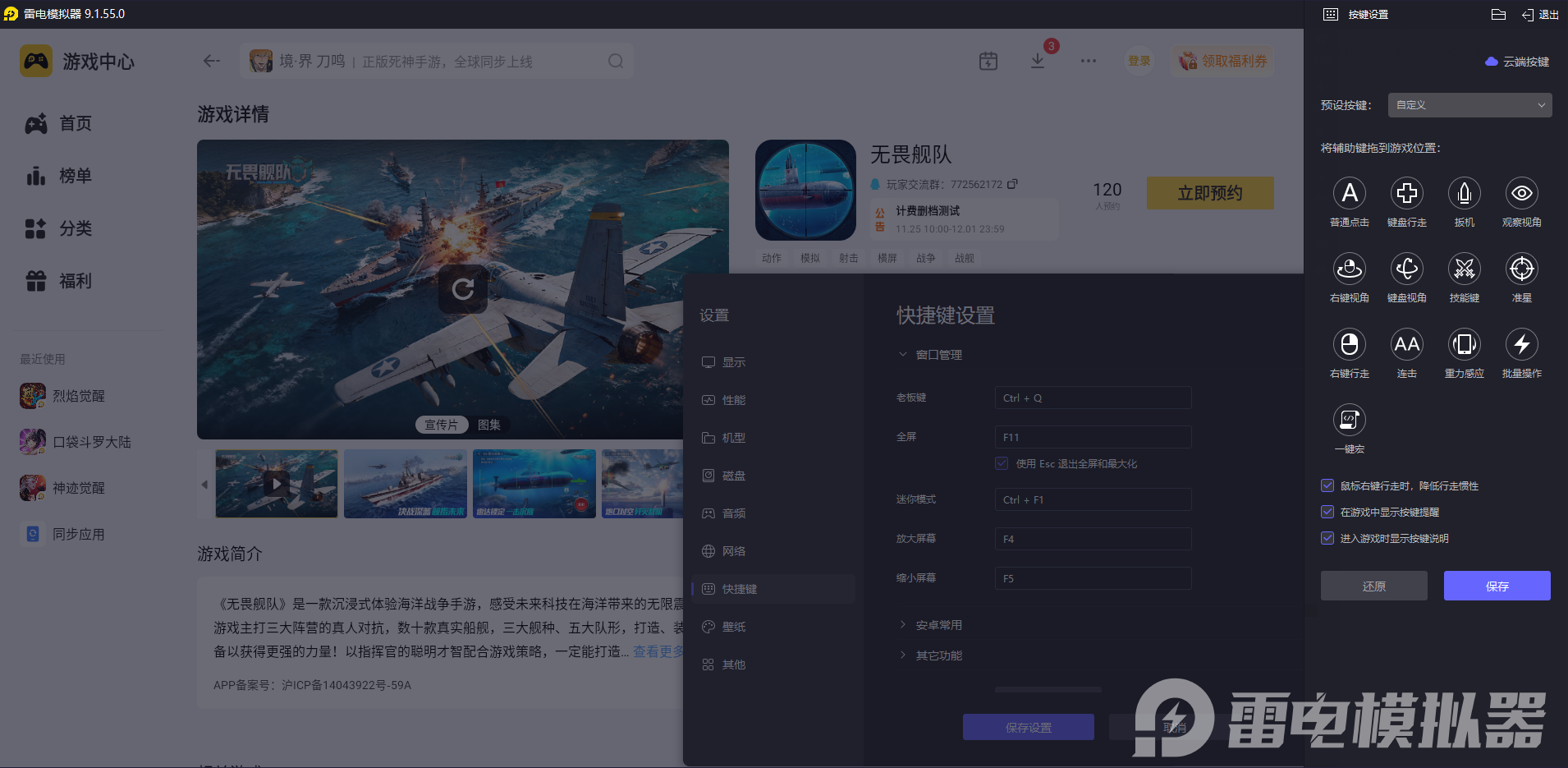Viewport: 1568px width, 768px height.
Task: Select the 普通点击 key mapping tool
Action: click(1349, 193)
